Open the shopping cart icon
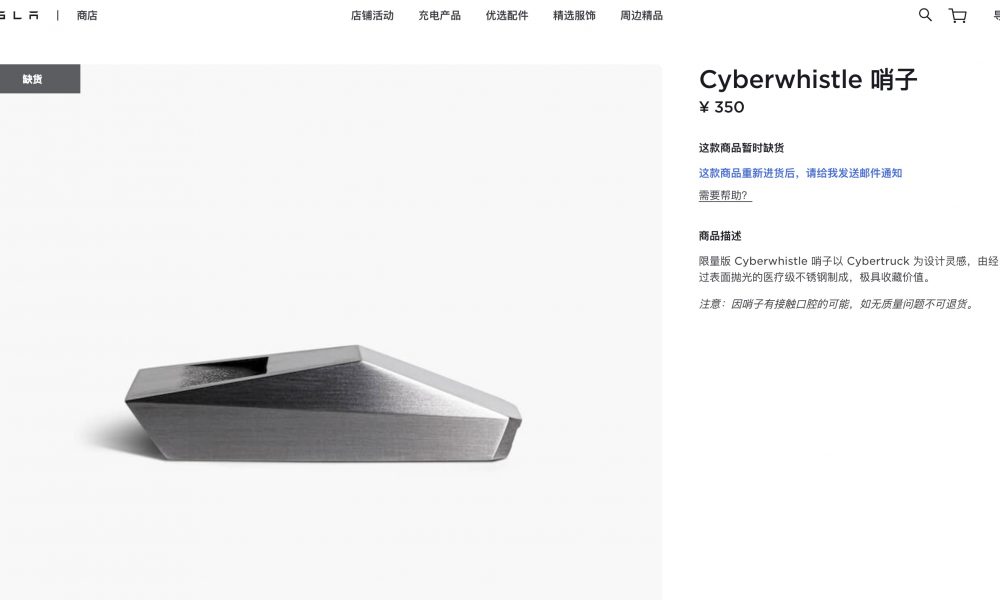This screenshot has height=600, width=1000. [957, 15]
